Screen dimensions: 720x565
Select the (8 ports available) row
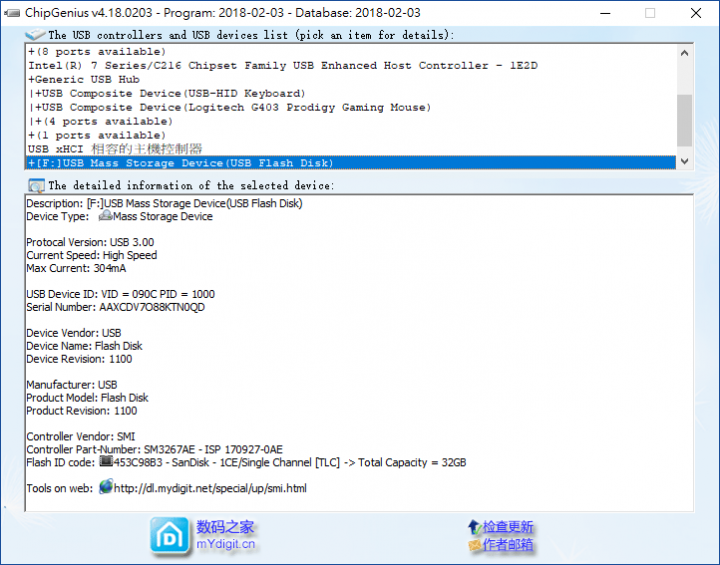tap(351, 51)
